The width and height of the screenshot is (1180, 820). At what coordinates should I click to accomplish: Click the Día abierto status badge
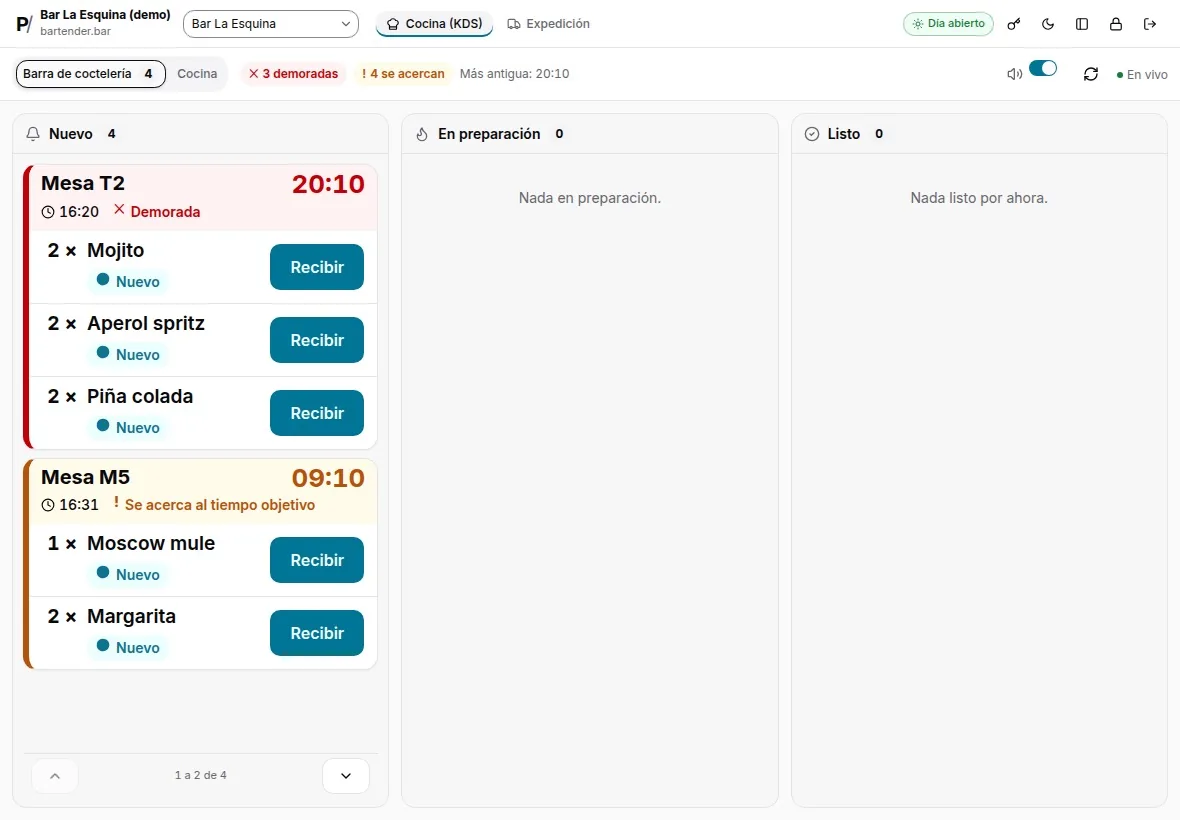(x=948, y=24)
